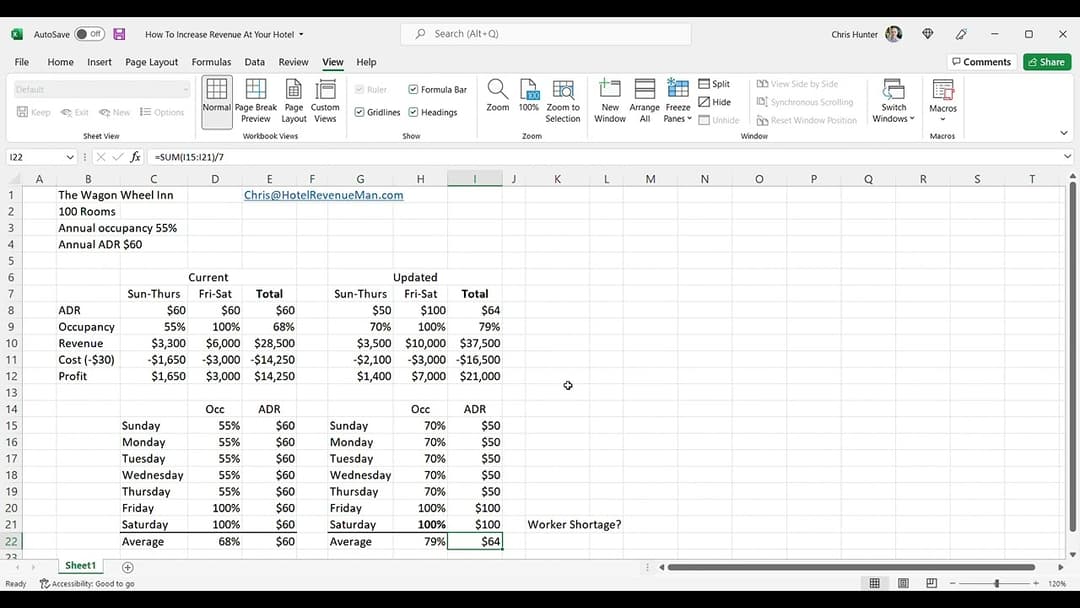Click Chris Hunter profile picture

[x=893, y=34]
